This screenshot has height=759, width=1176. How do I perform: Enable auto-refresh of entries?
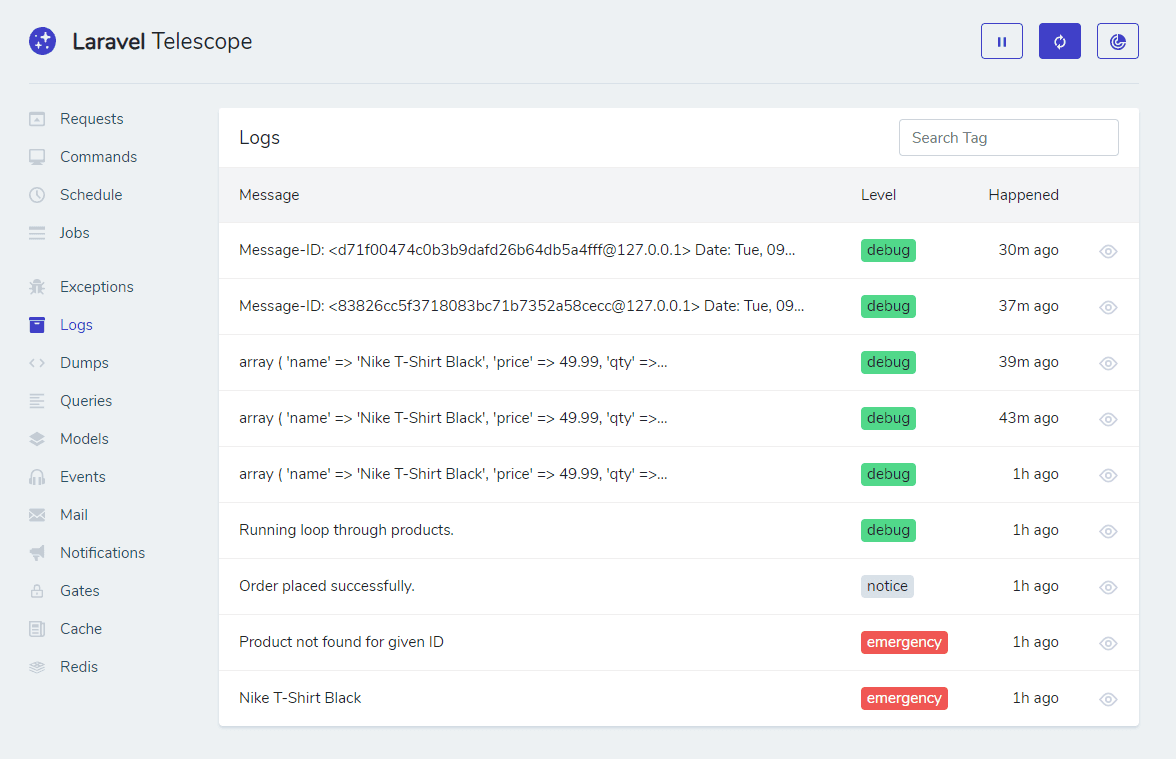pos(1059,41)
